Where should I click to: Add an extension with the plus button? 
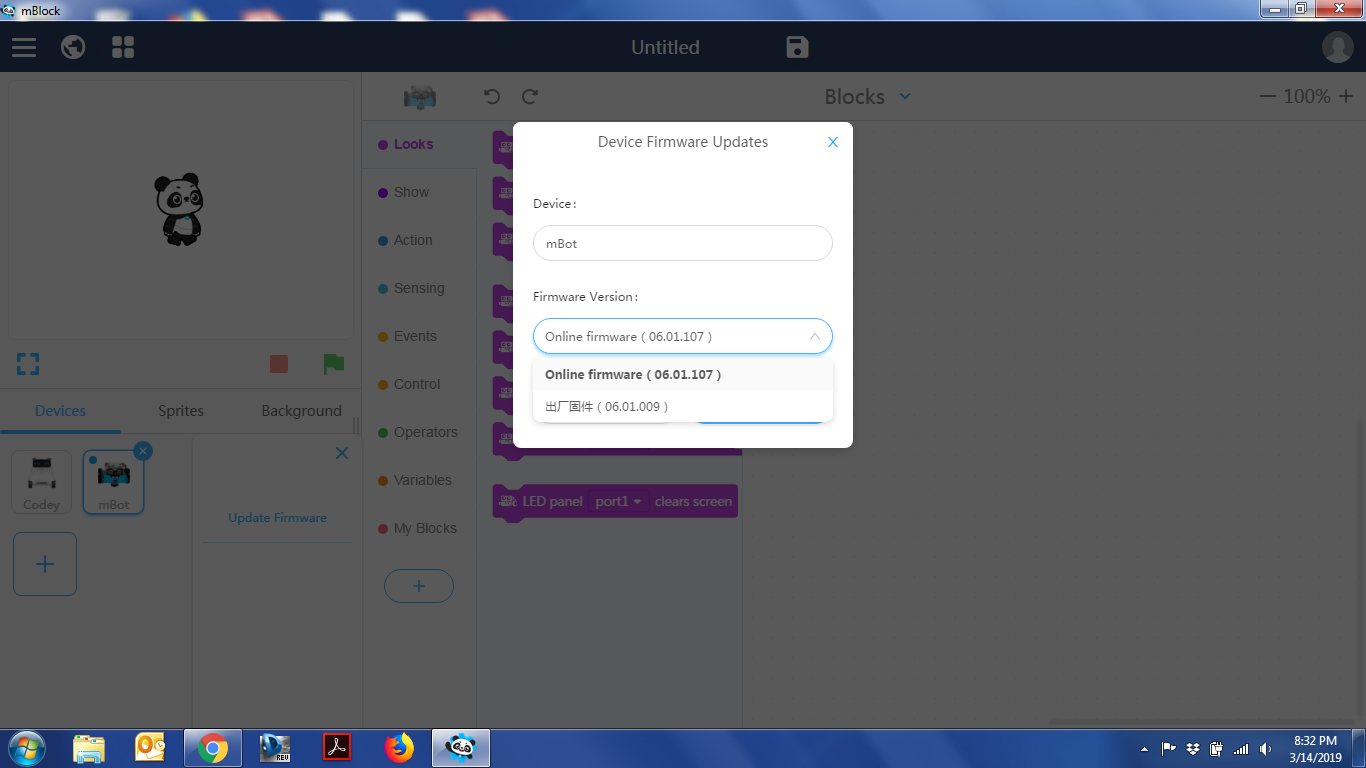[419, 586]
